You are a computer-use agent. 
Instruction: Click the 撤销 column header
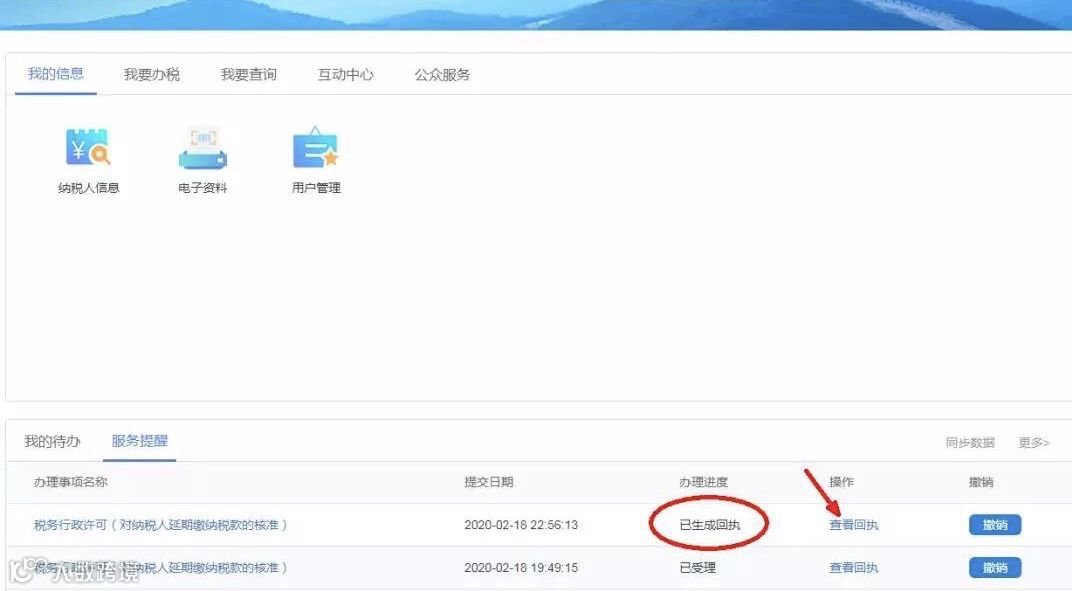click(981, 482)
